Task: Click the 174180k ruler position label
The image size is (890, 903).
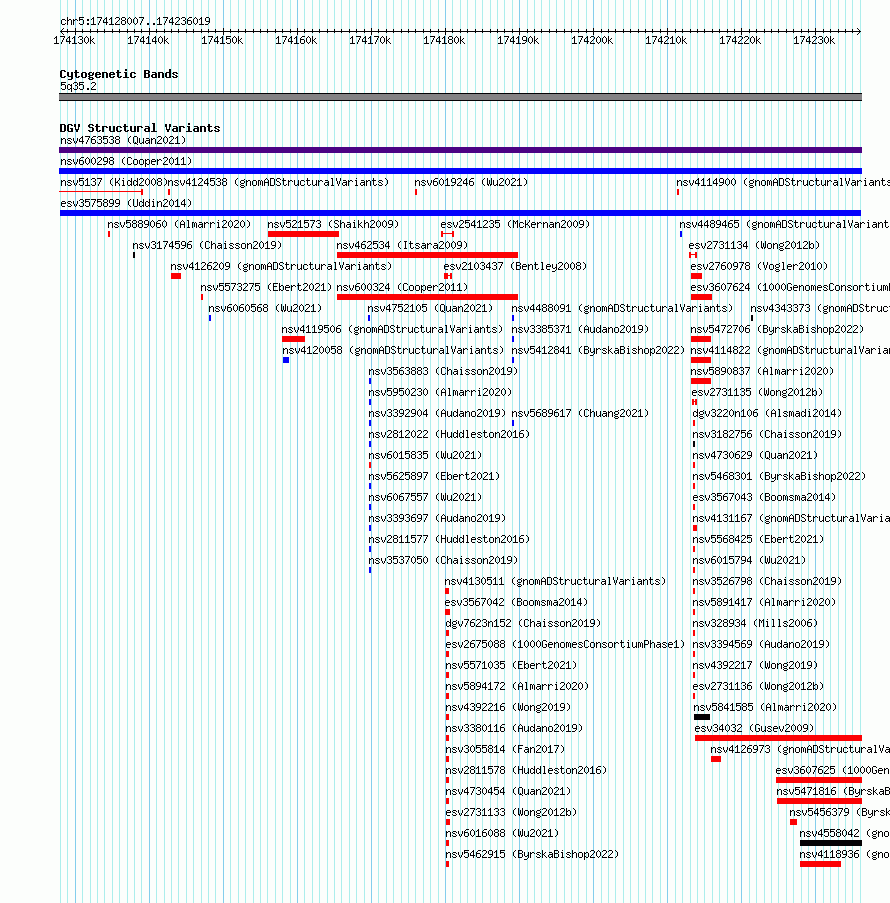Action: click(x=444, y=41)
